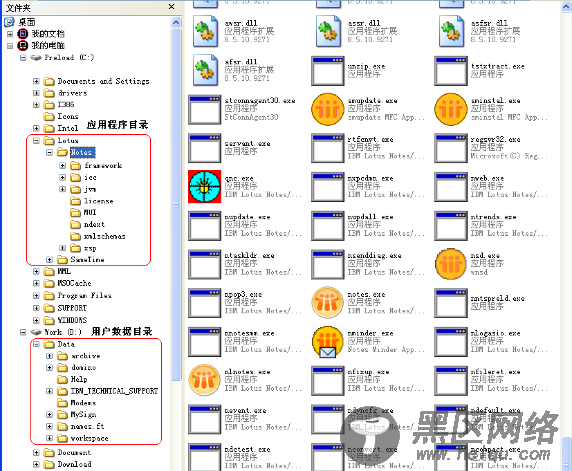Select the notes.exe Lotus Notes icon

328,302
